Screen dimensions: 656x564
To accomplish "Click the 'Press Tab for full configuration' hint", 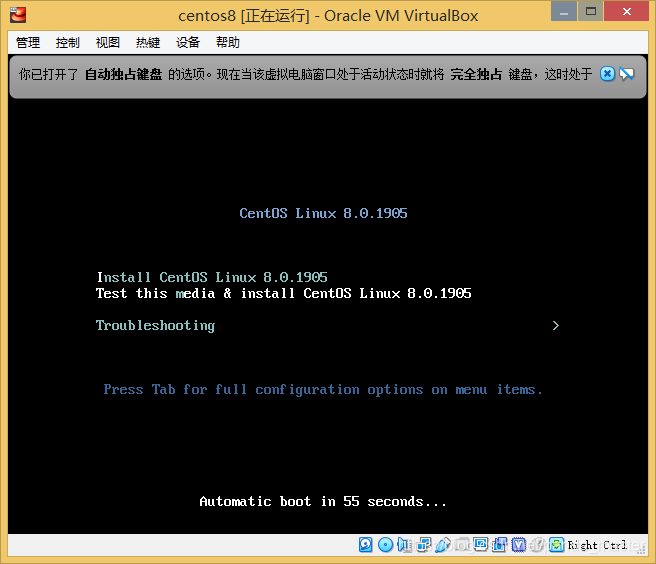I will pos(323,390).
